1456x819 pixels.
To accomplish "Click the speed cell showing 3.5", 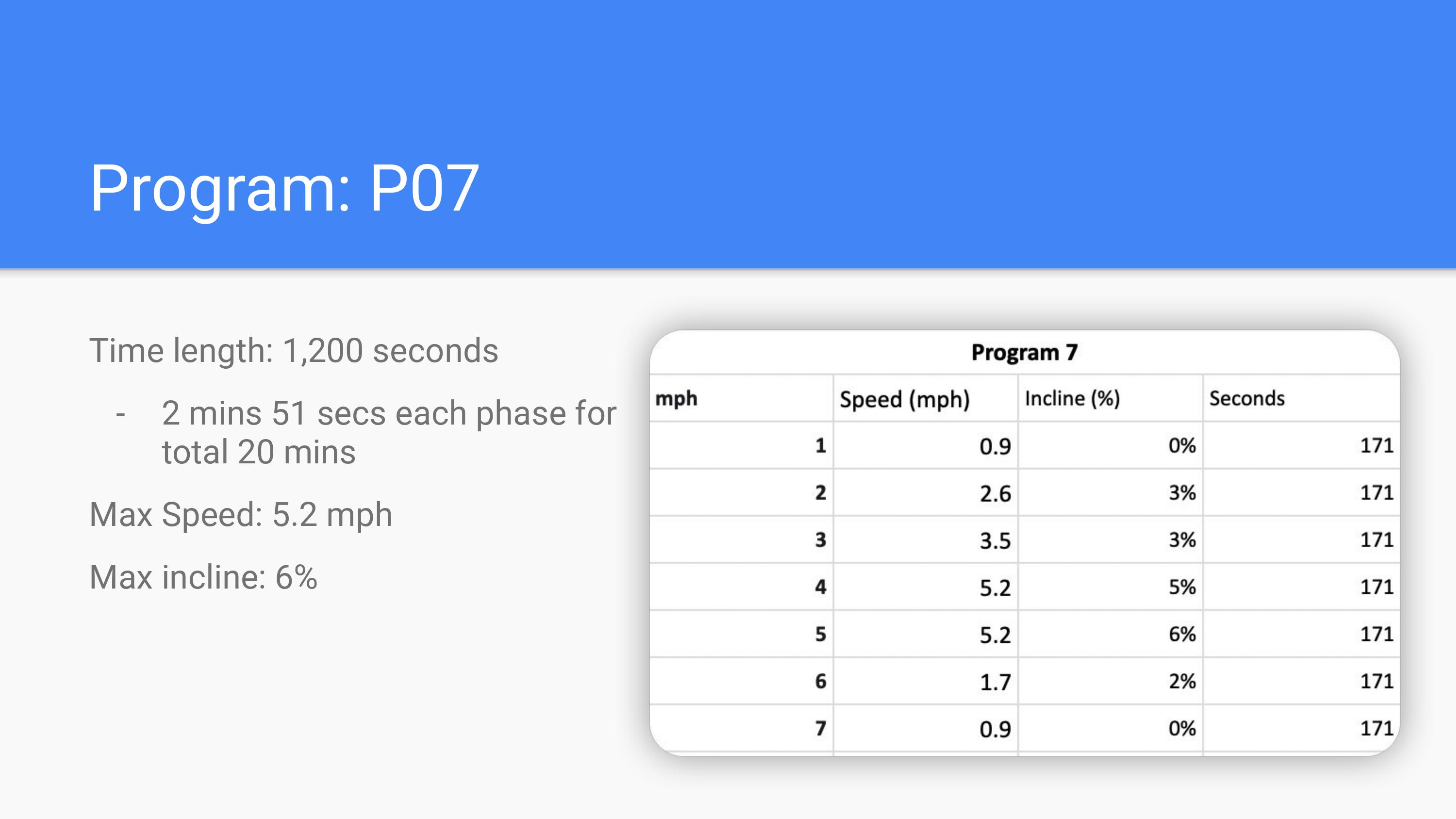I will coord(995,541).
